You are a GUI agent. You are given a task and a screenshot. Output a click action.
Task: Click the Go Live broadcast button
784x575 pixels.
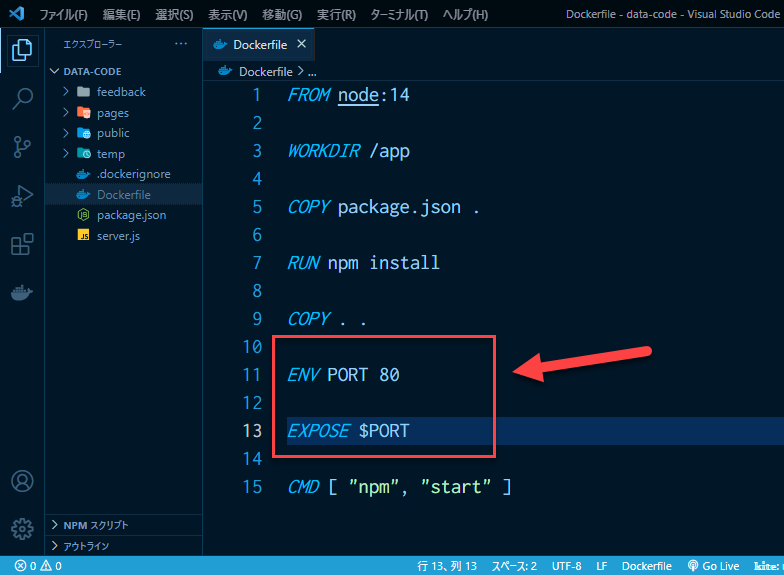714,566
